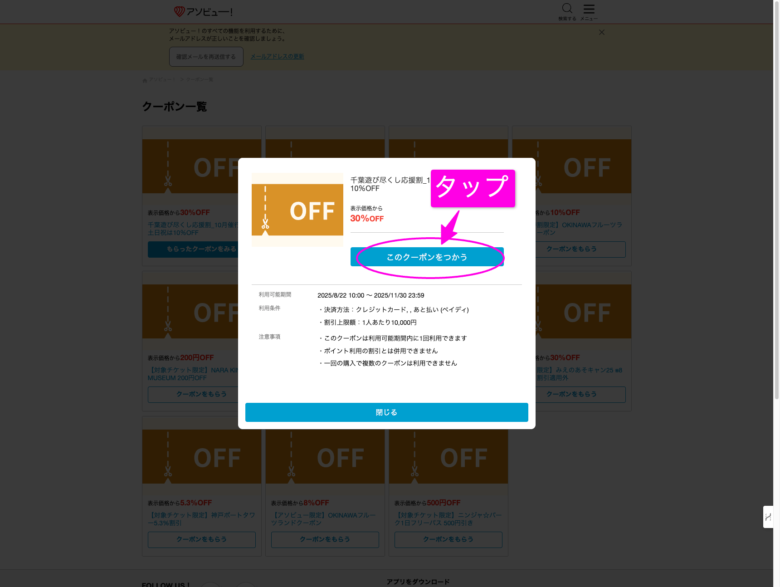Screen dimensions: 780x587
Task: Click the 閉じる button in the modal
Action: (x=387, y=412)
